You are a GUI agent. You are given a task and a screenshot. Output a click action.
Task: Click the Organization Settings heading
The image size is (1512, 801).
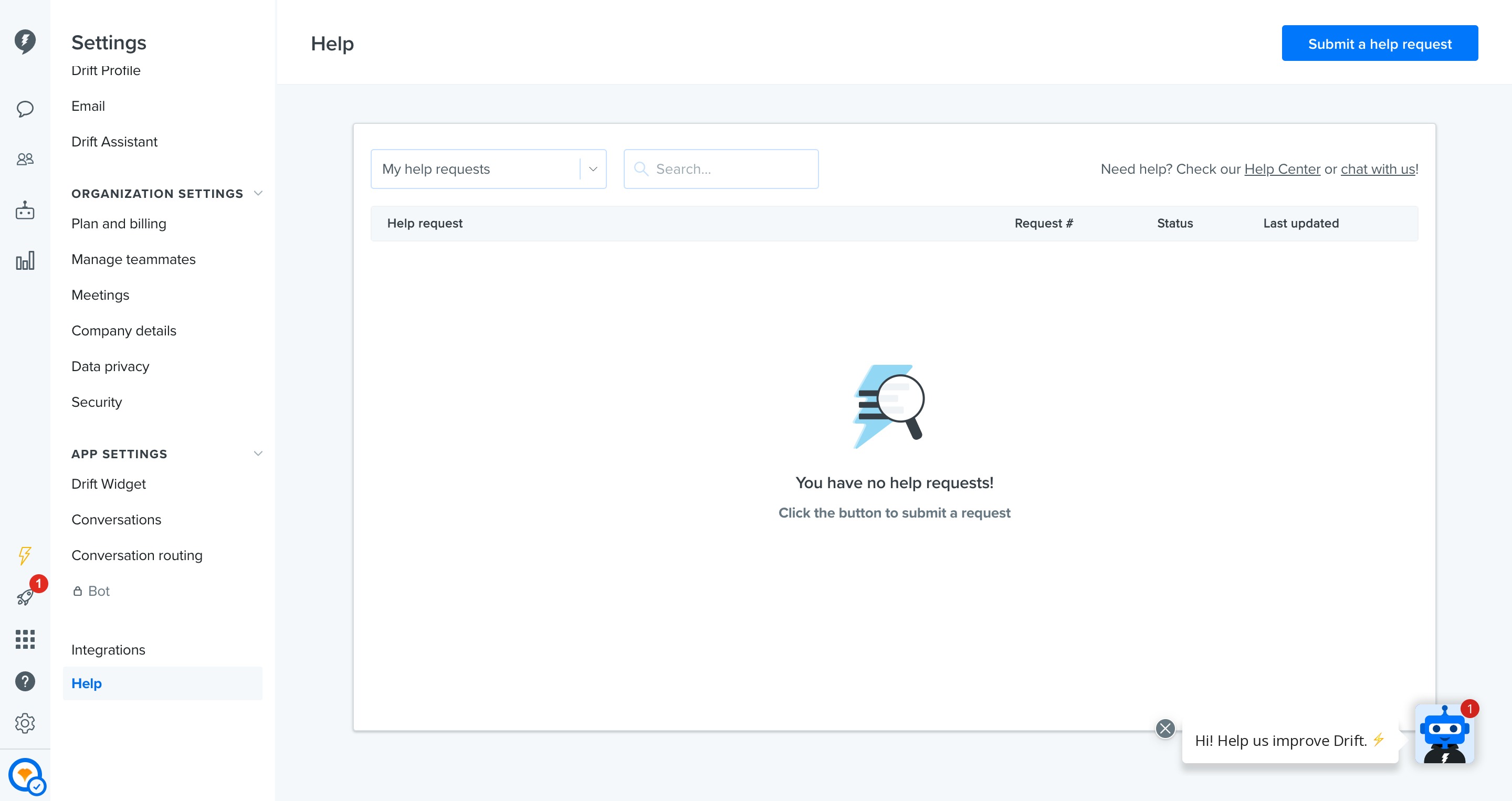click(157, 194)
